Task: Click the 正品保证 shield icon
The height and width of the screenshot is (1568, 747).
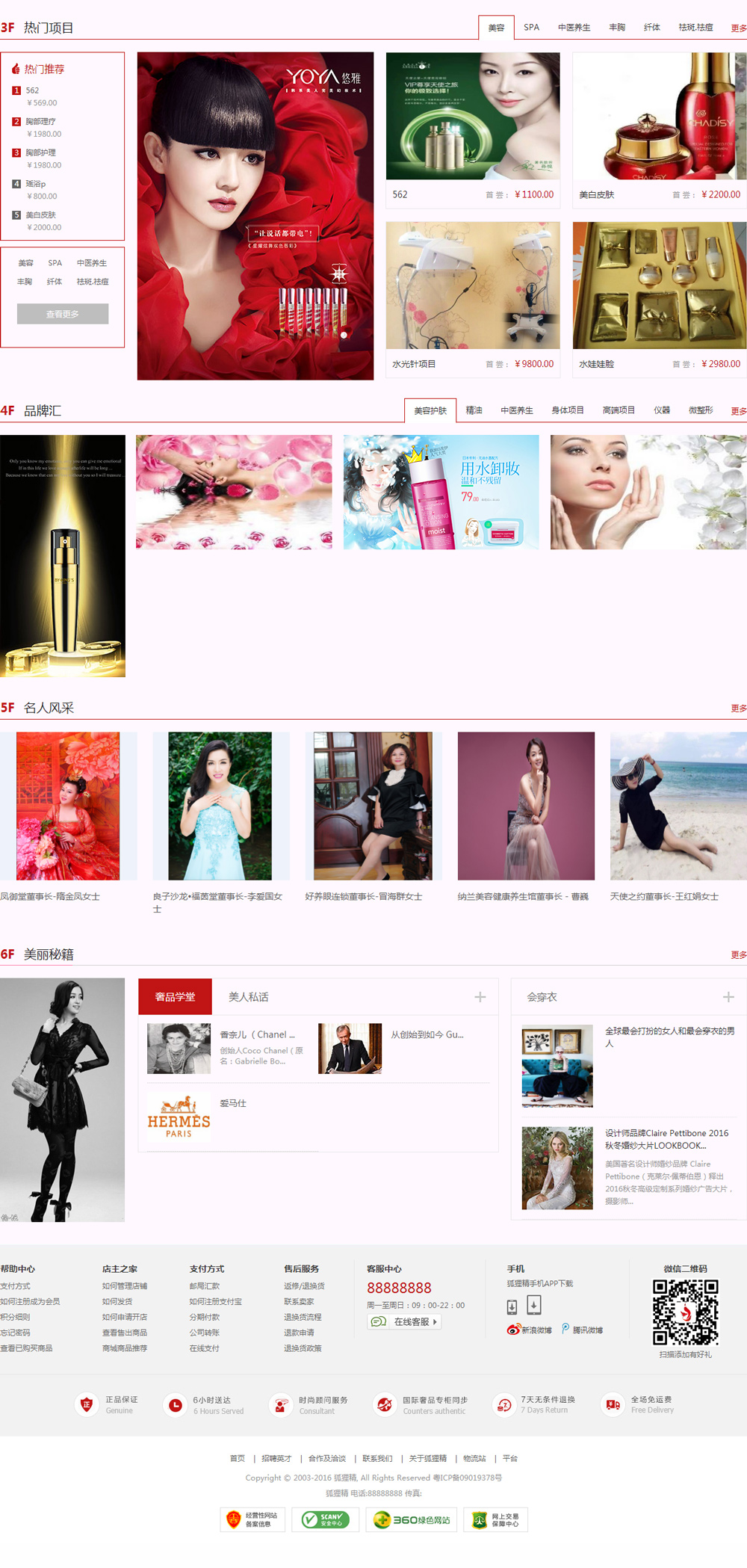Action: 87,1405
